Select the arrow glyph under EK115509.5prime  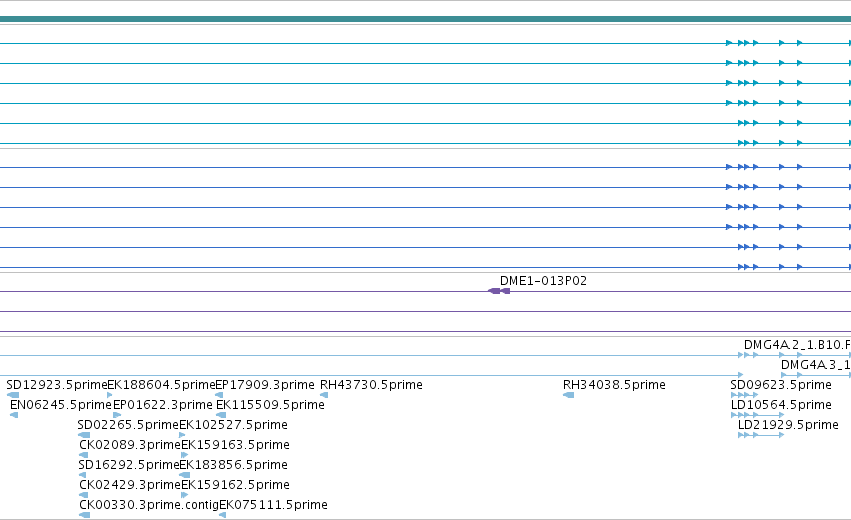click(x=221, y=415)
